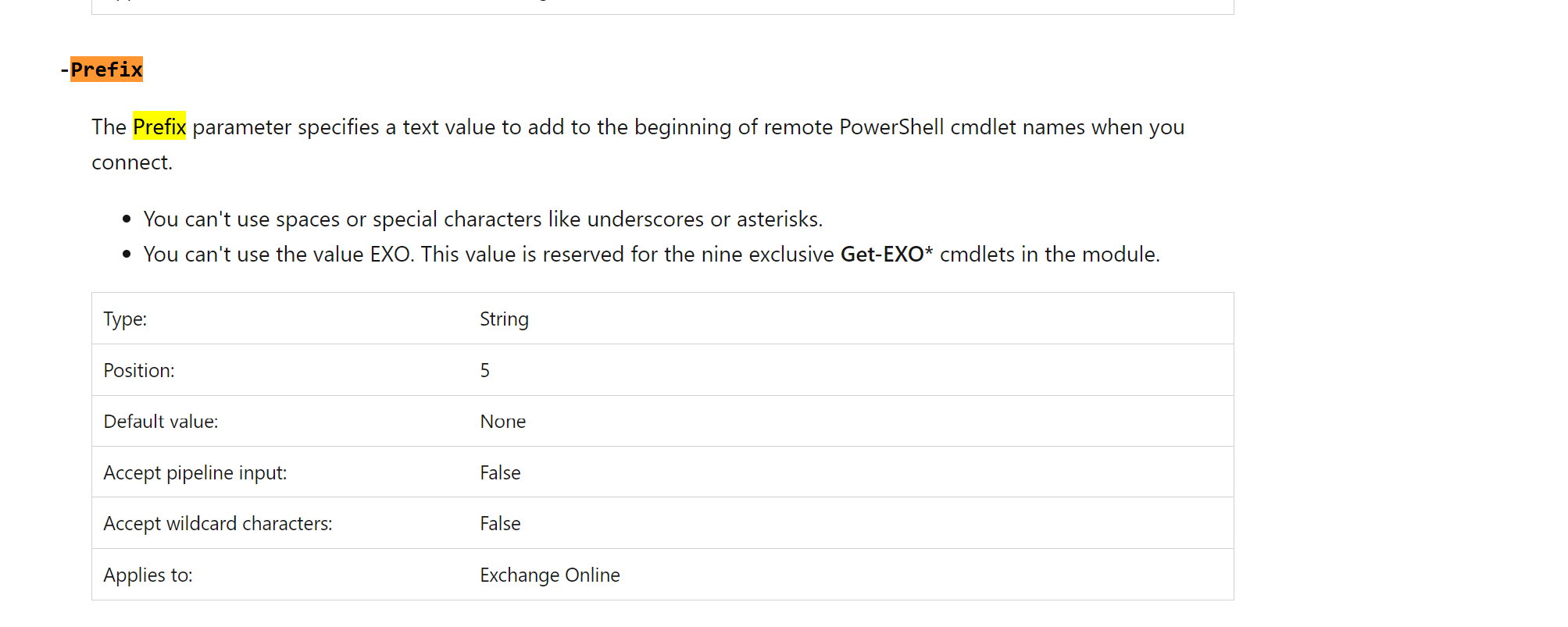Click the 'Accept pipeline input:' label
This screenshot has width=1568, height=627.
195,472
